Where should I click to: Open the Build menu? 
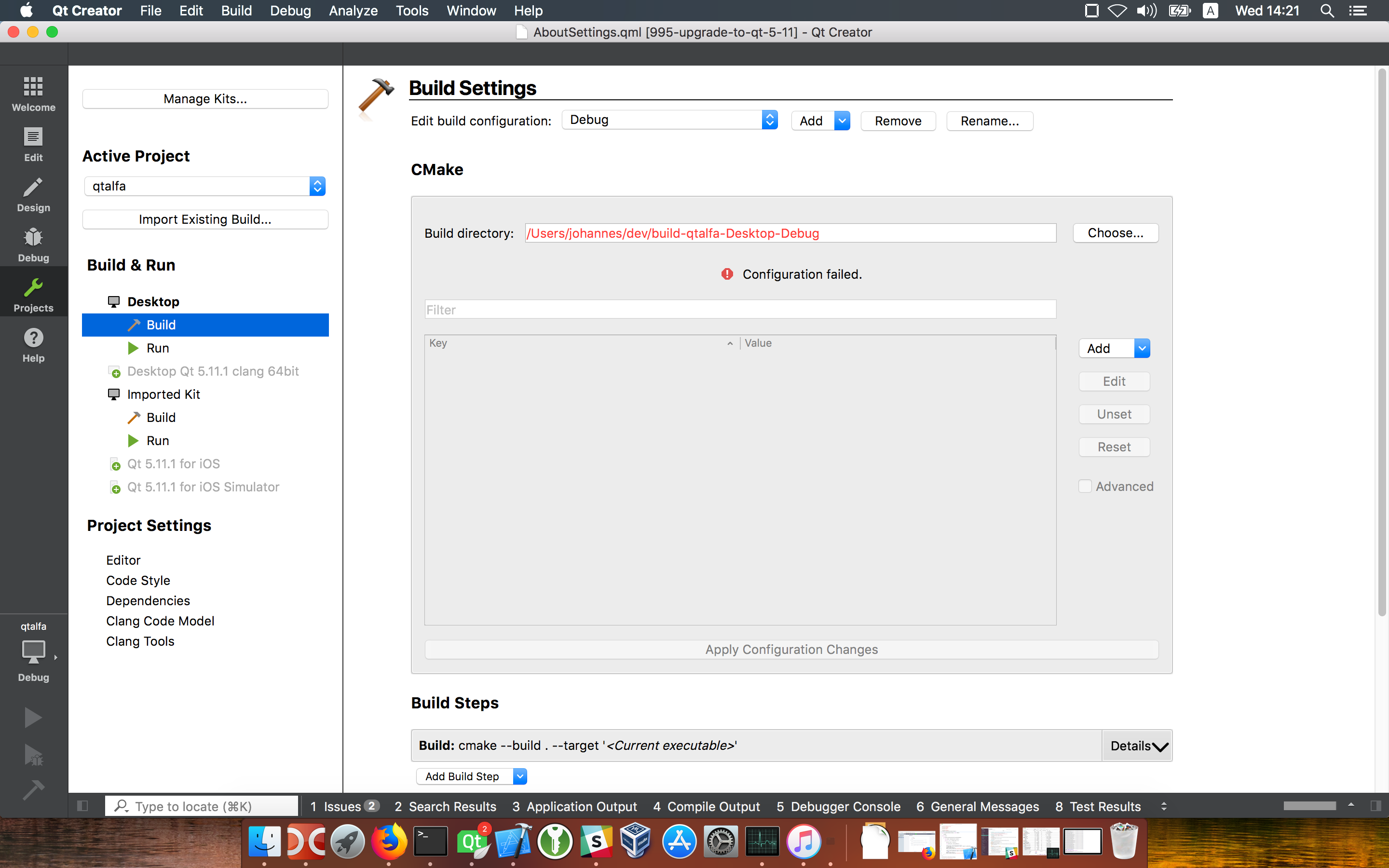(x=236, y=10)
